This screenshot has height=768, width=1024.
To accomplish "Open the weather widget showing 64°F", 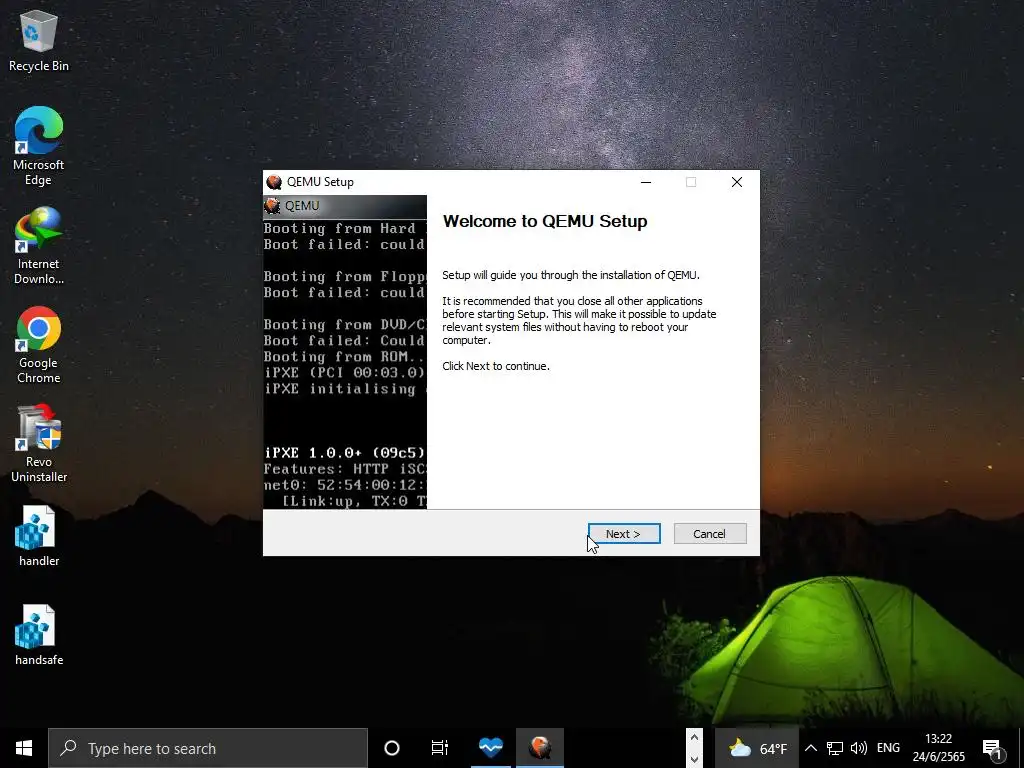I will click(757, 748).
